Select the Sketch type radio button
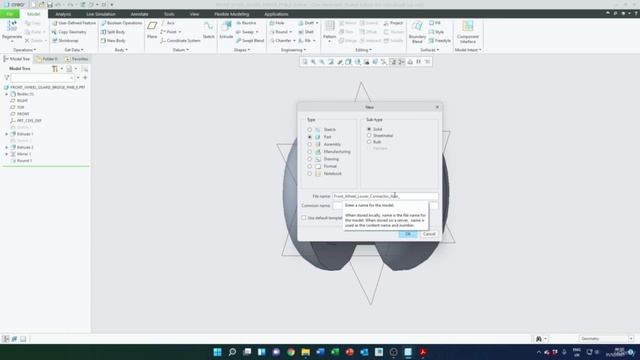 coord(309,130)
